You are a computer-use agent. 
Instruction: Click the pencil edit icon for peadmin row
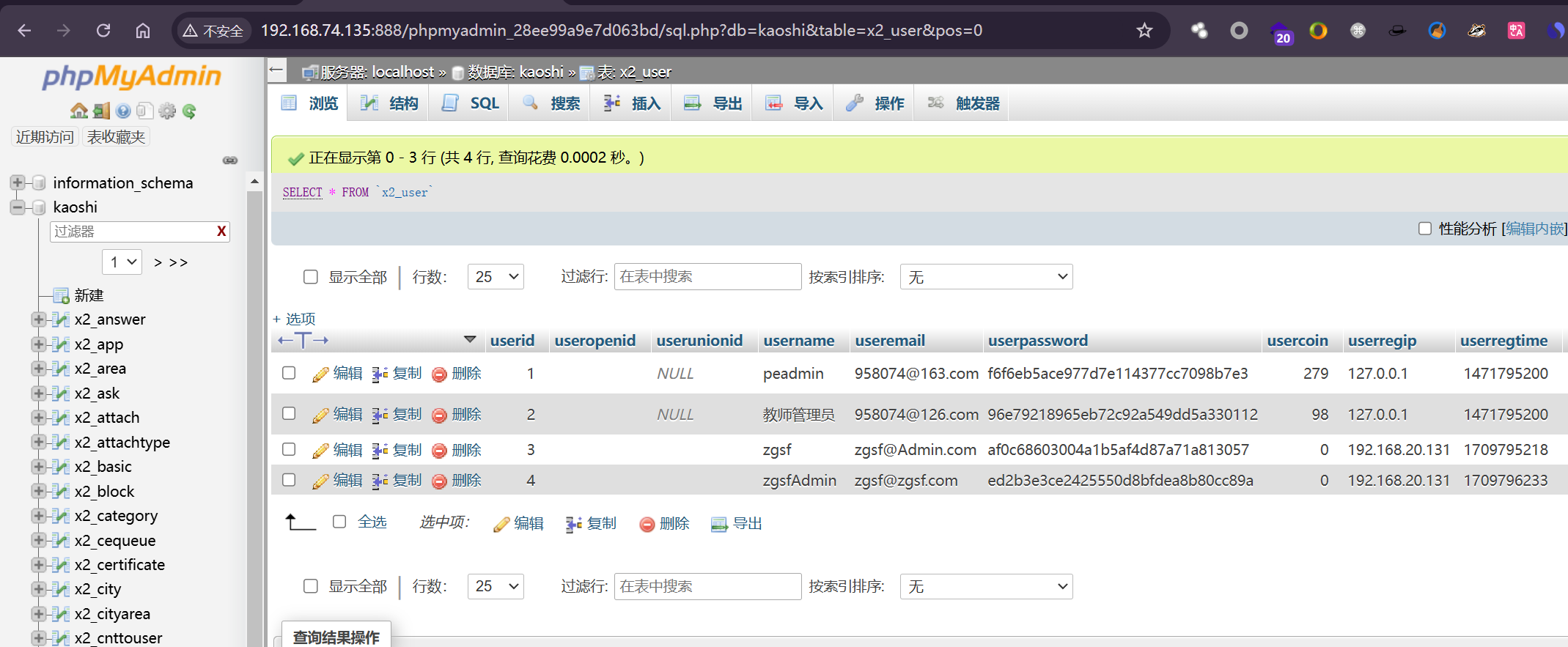(320, 374)
